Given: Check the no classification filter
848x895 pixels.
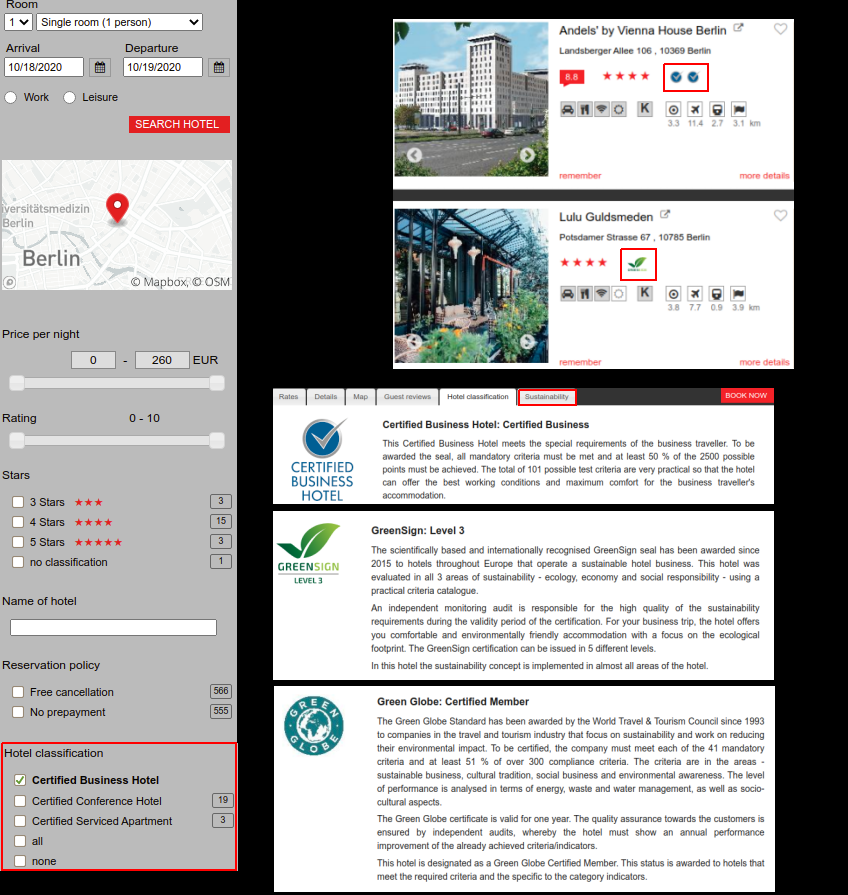Looking at the screenshot, I should pos(18,562).
